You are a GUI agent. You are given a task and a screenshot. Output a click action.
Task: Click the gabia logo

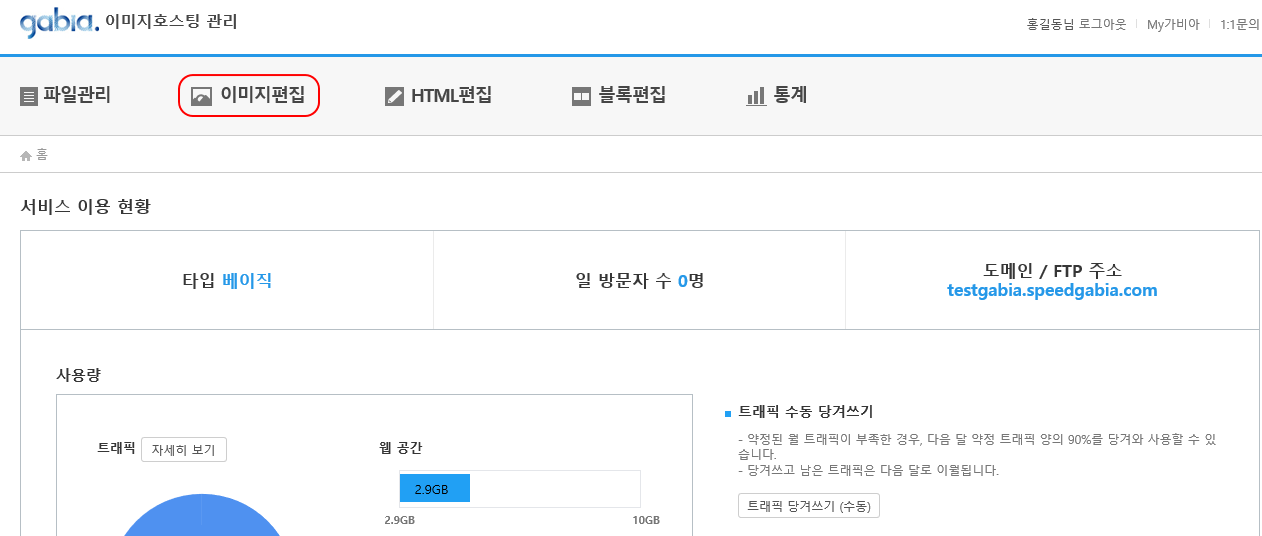(x=60, y=21)
